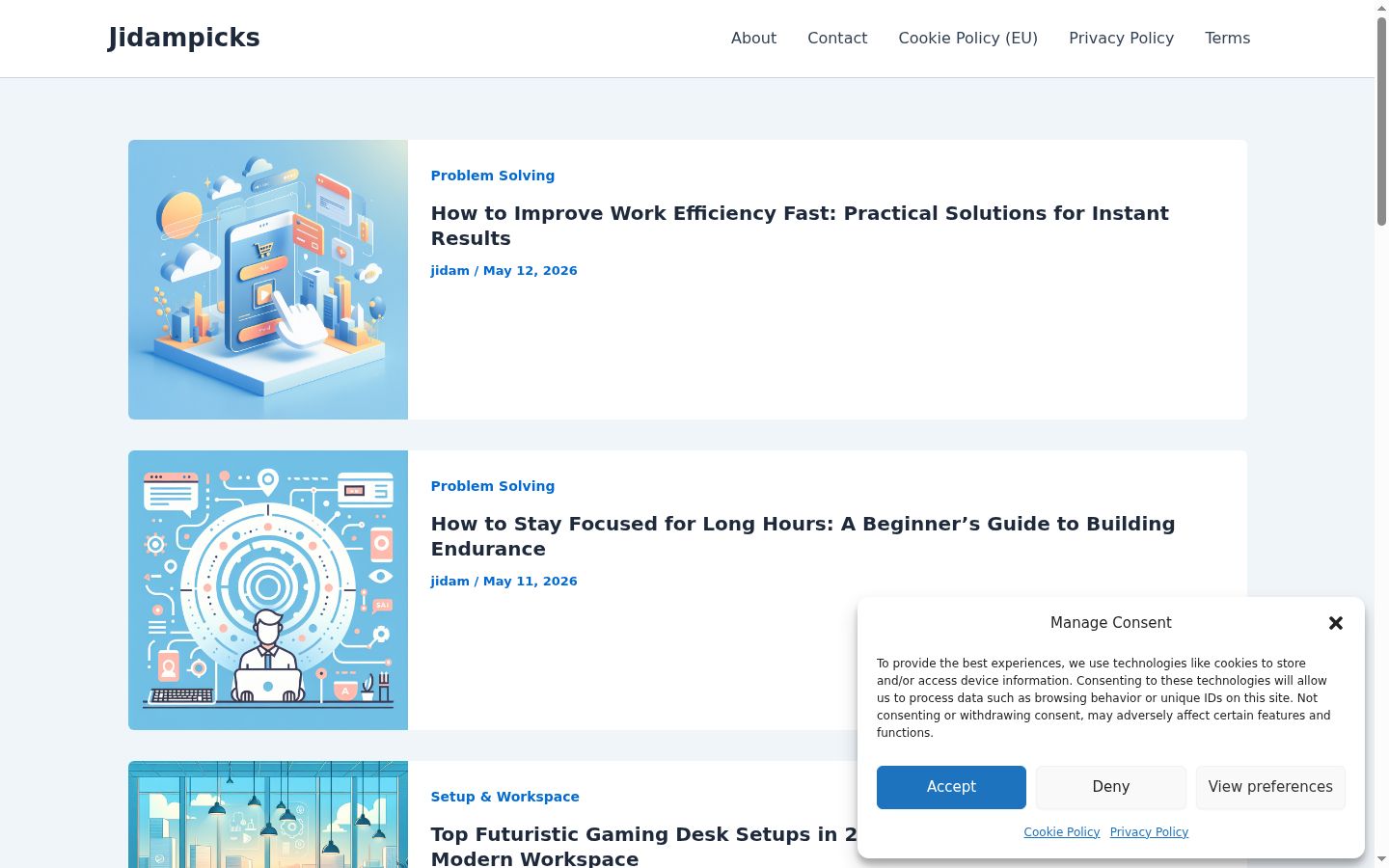Open the Setup & Workspace category
1389x868 pixels.
tap(505, 797)
